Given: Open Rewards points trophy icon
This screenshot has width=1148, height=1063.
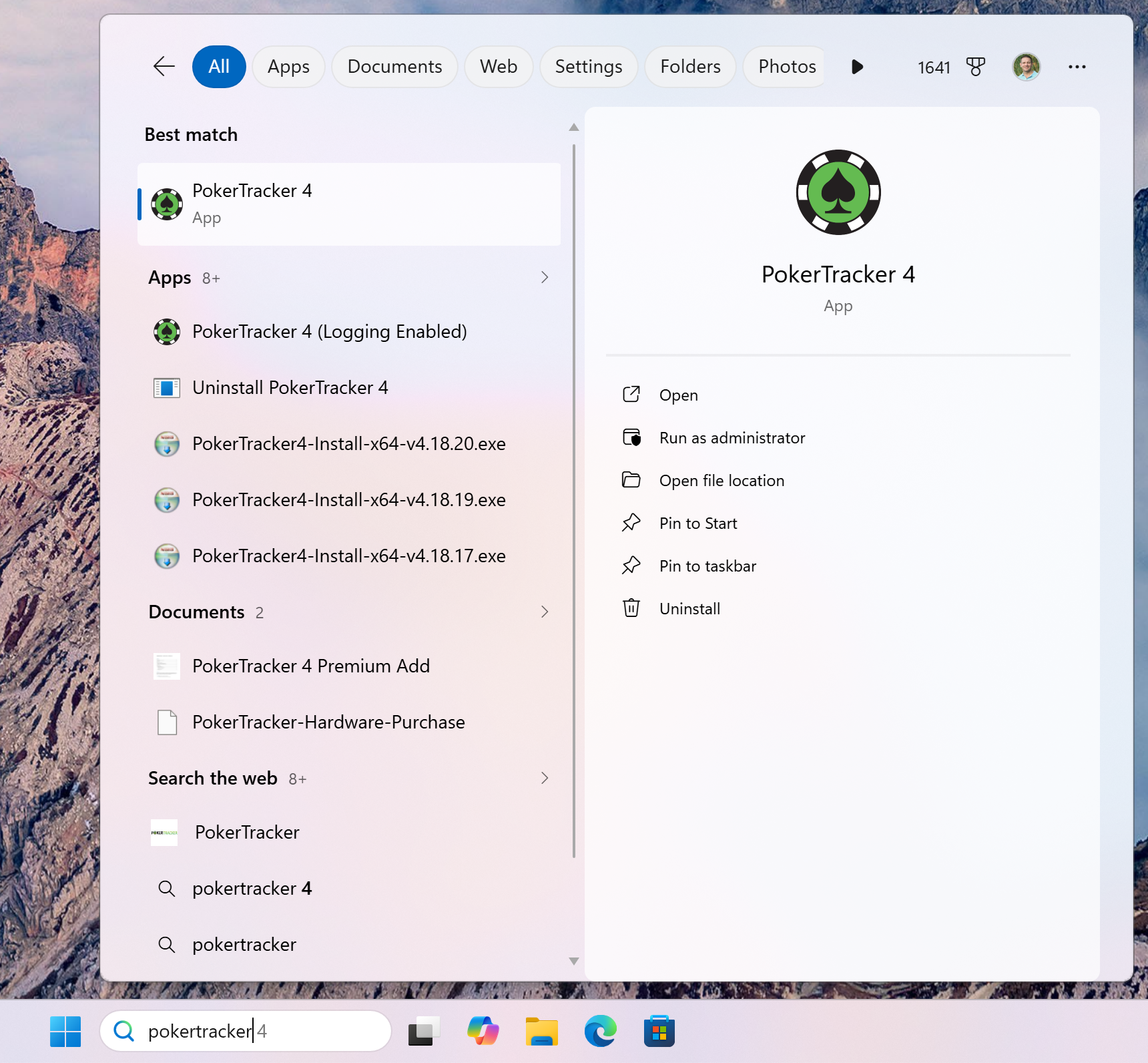Looking at the screenshot, I should pos(975,67).
